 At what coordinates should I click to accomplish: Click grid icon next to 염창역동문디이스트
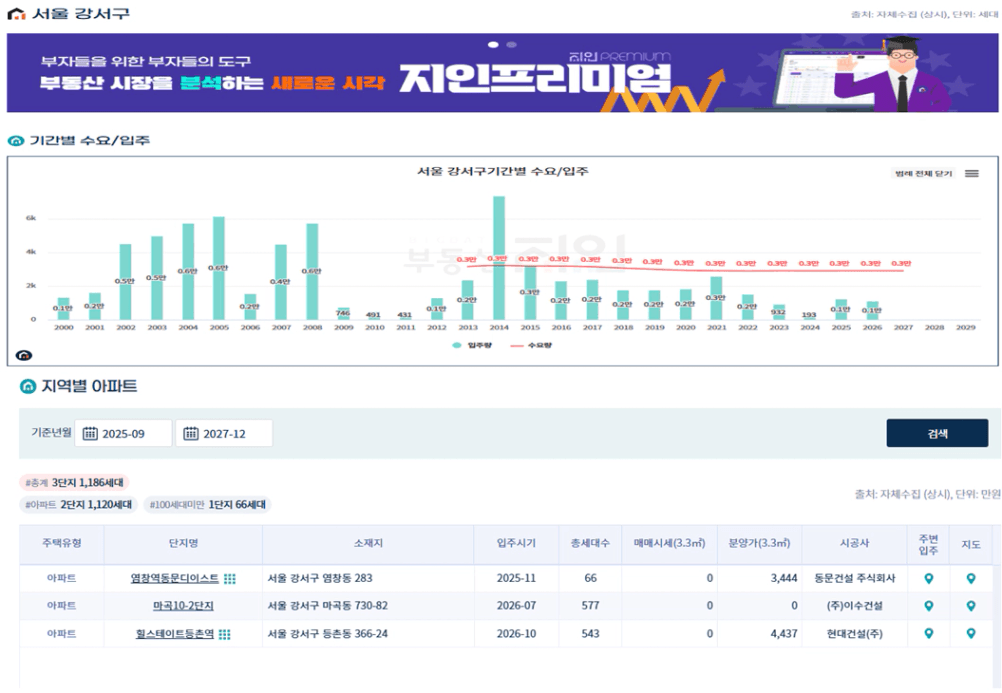(229, 579)
